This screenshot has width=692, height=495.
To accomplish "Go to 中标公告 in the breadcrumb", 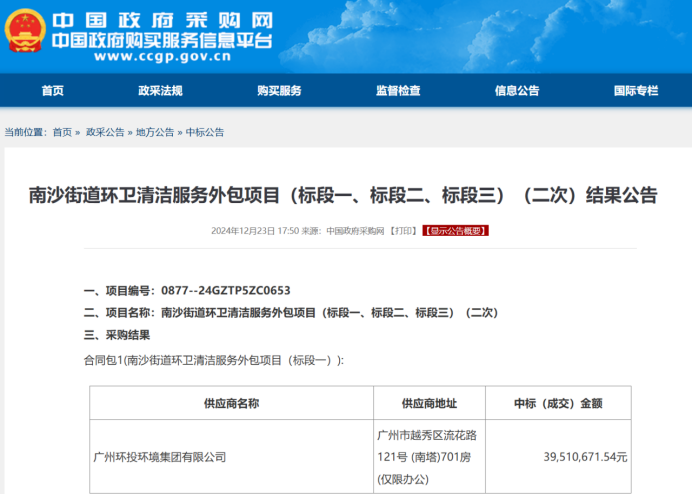I will [205, 132].
